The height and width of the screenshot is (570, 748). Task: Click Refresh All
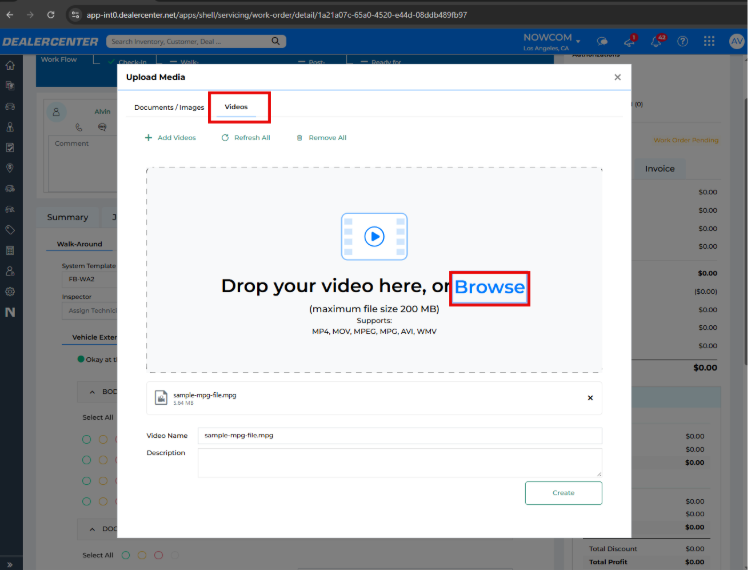click(246, 138)
